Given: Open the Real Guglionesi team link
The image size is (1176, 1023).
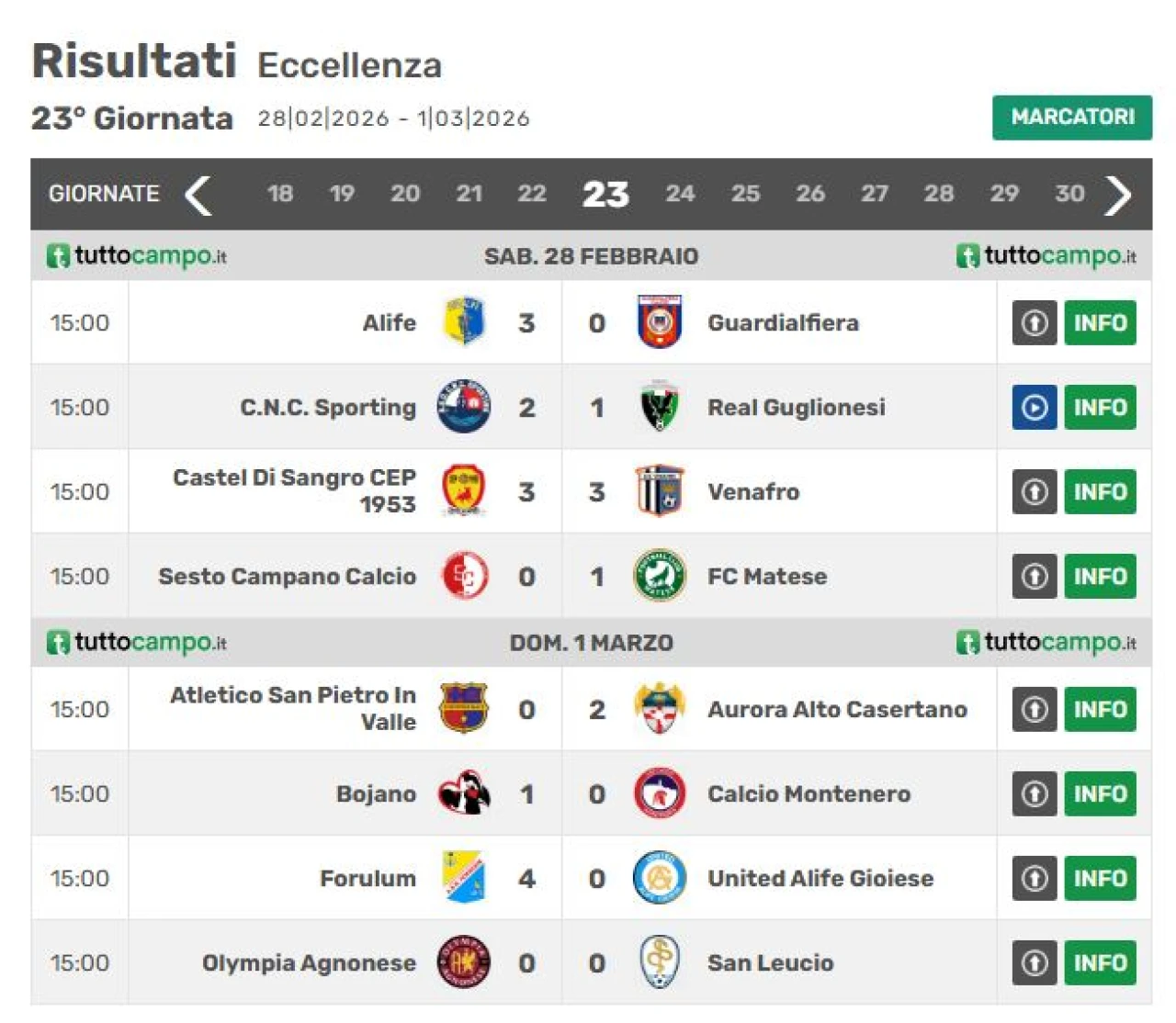Looking at the screenshot, I should click(x=796, y=407).
